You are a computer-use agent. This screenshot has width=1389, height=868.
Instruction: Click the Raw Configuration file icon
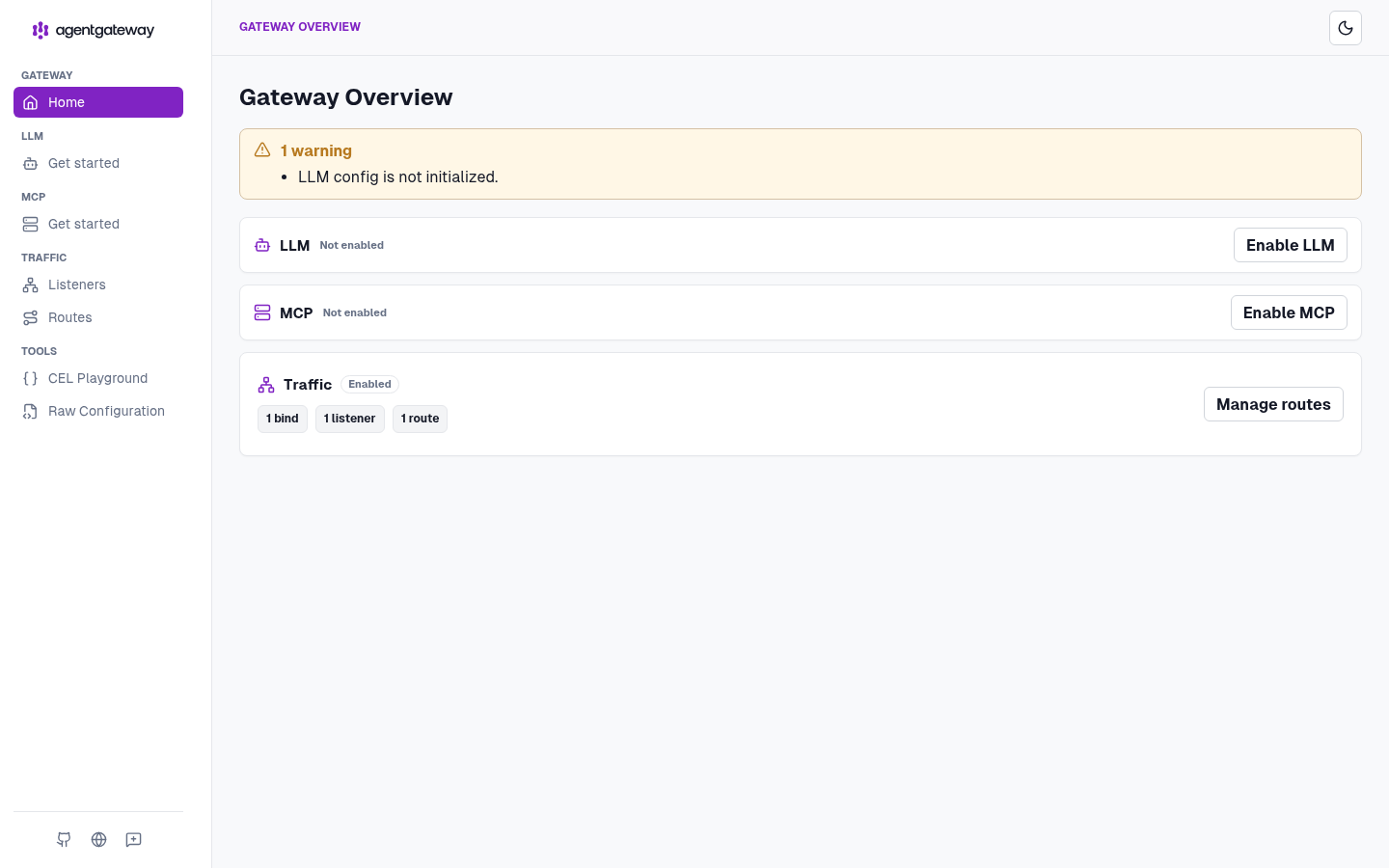(31, 411)
